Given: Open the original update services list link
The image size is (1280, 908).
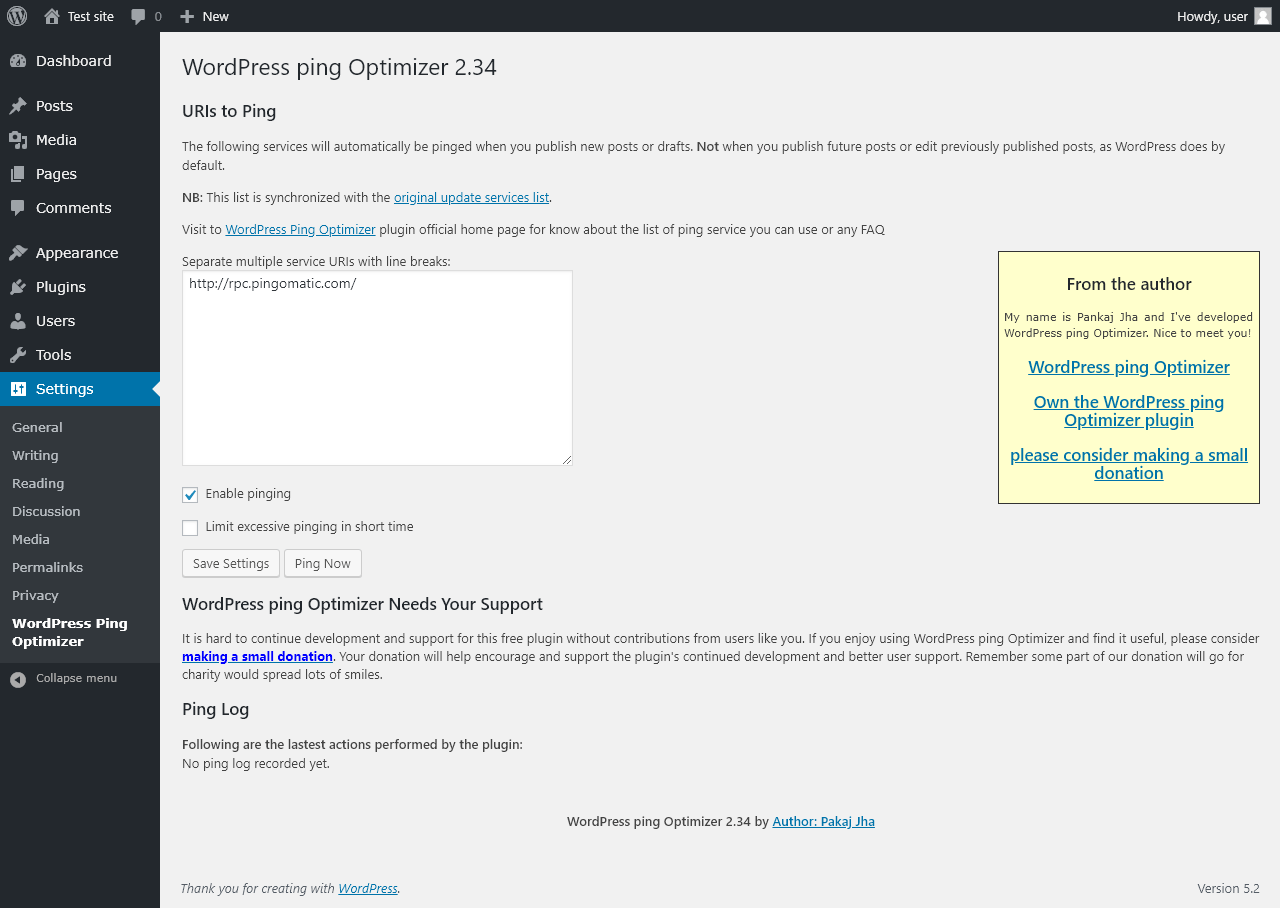Looking at the screenshot, I should point(472,198).
